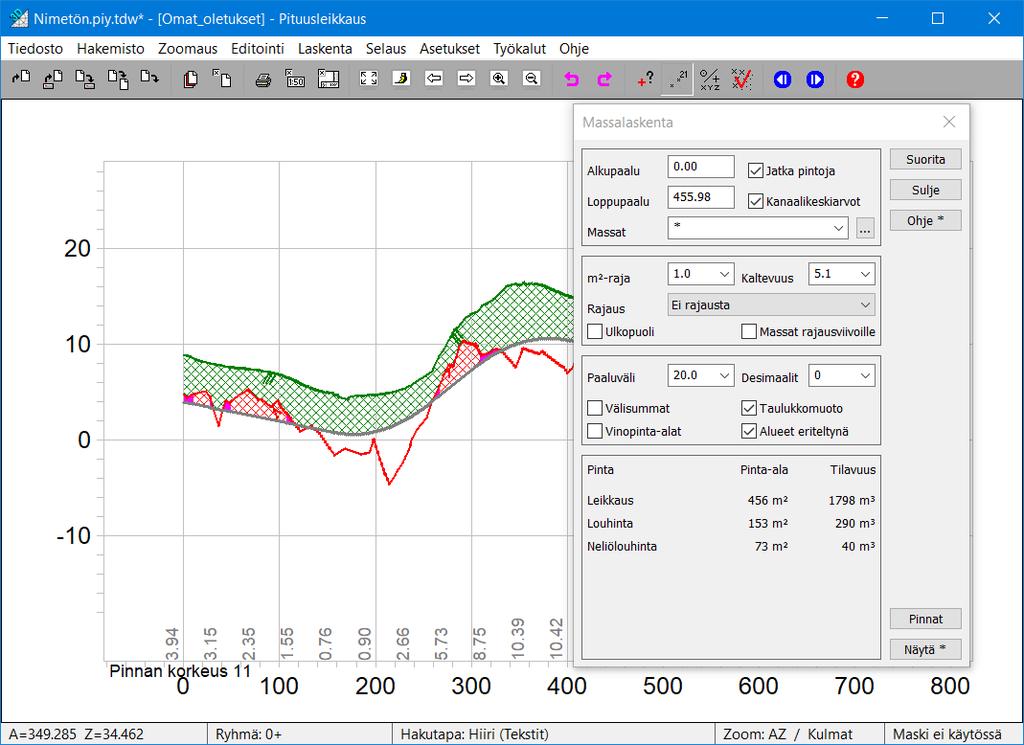Click the Alkupaalu input field
1024x745 pixels.
(x=701, y=166)
